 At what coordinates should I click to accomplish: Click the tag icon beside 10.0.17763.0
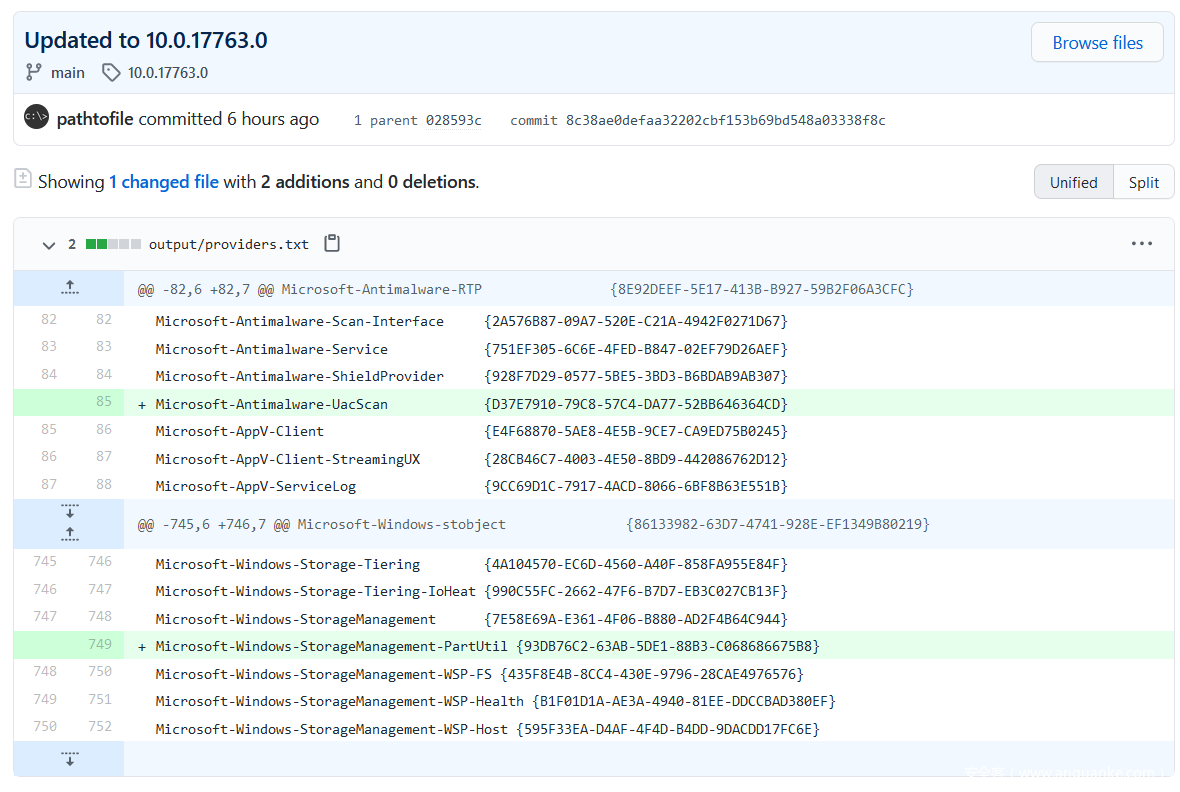point(111,72)
